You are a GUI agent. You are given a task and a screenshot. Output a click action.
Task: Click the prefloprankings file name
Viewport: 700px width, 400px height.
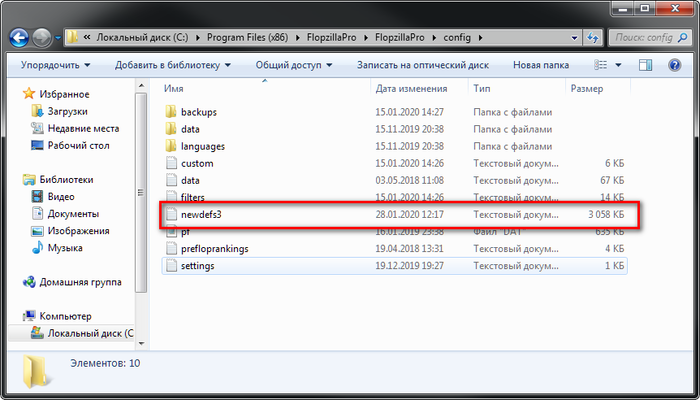click(x=215, y=249)
